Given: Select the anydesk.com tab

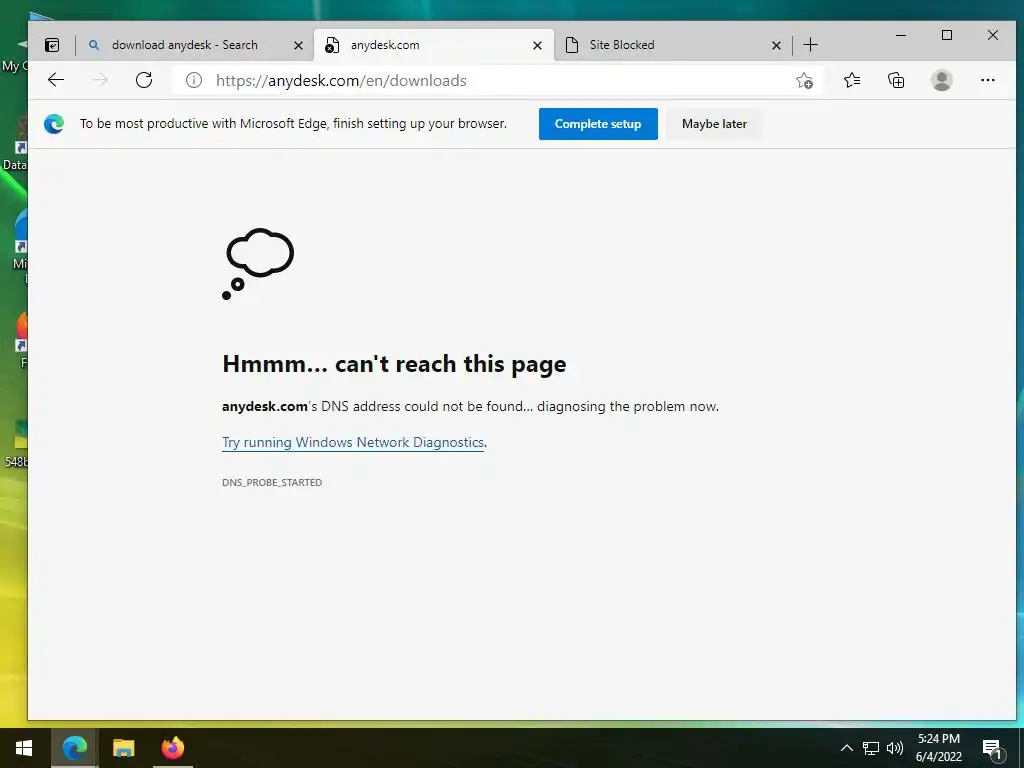Looking at the screenshot, I should (x=434, y=45).
